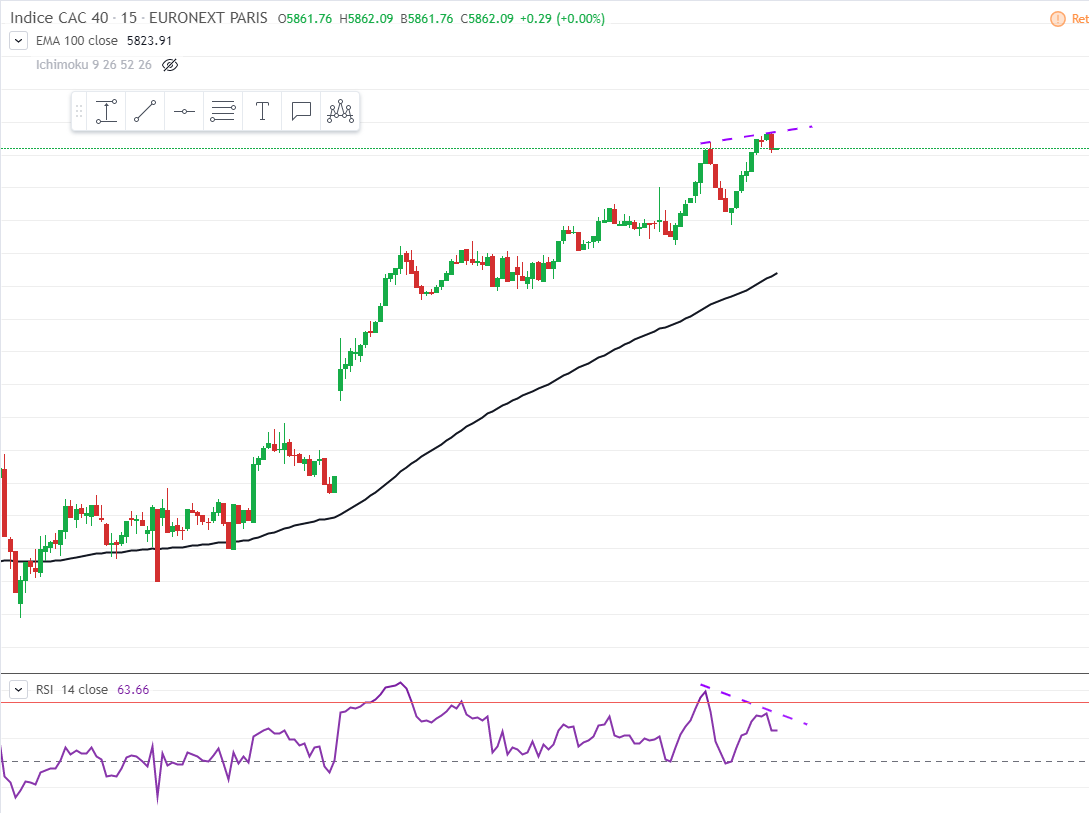This screenshot has width=1089, height=813.
Task: Select the Text annotation tool
Action: (262, 111)
